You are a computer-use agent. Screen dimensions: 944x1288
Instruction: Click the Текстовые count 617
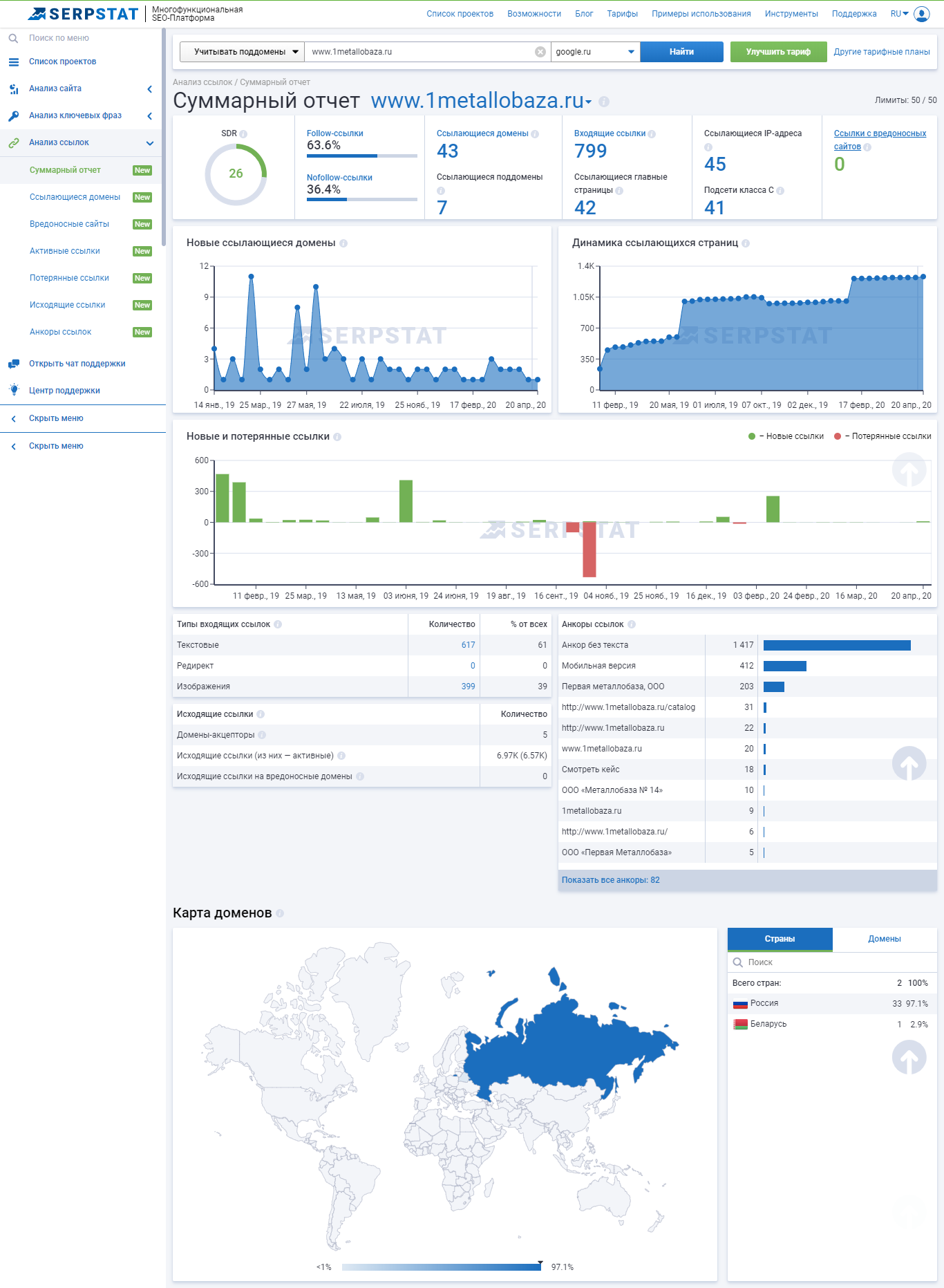[469, 645]
